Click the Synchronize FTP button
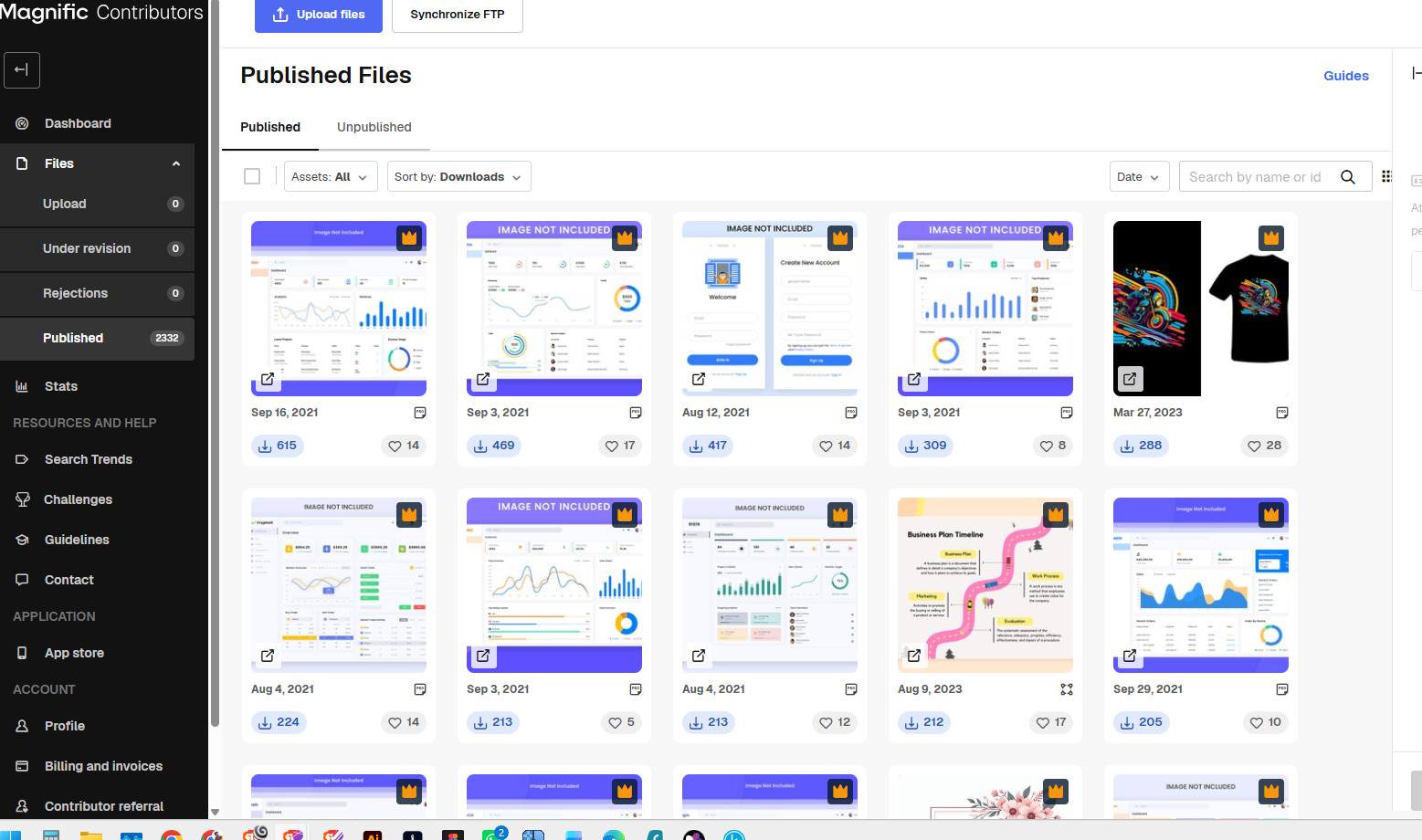Screen dimensions: 1422x840 coord(458,15)
